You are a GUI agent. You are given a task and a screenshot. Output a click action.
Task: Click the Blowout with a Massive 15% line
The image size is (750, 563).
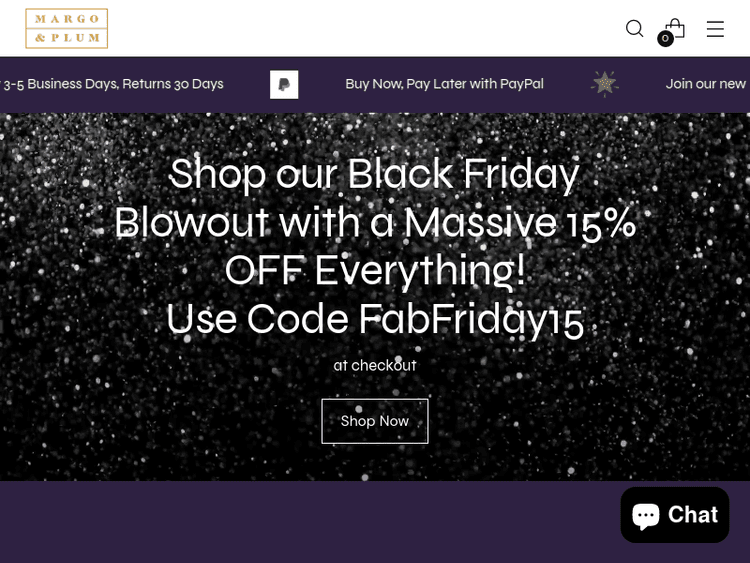pyautogui.click(x=374, y=222)
